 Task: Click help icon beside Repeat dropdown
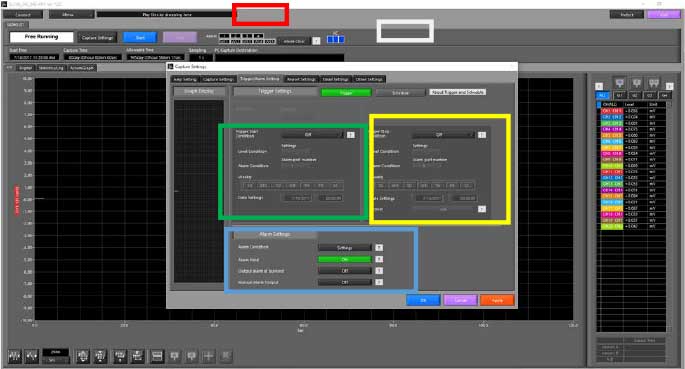tap(481, 209)
